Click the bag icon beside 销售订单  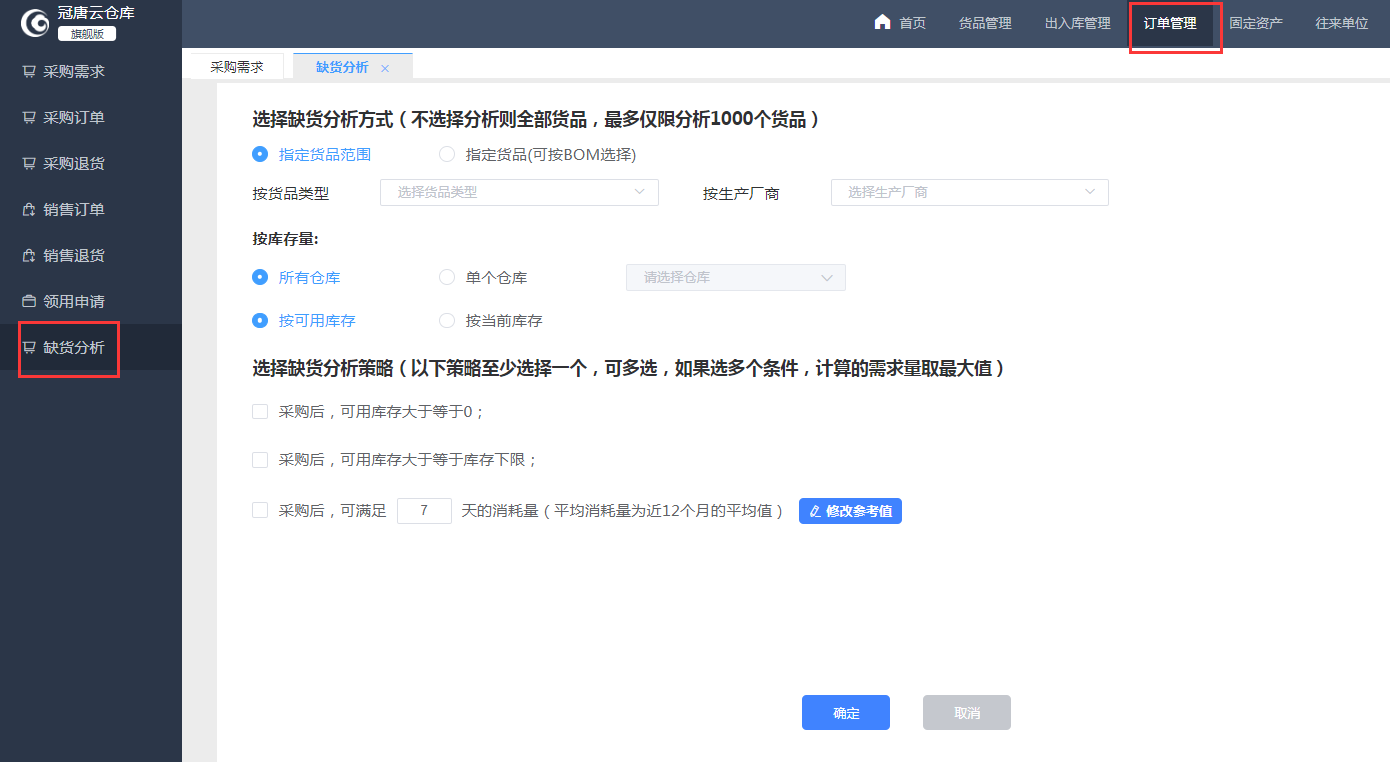tap(29, 210)
